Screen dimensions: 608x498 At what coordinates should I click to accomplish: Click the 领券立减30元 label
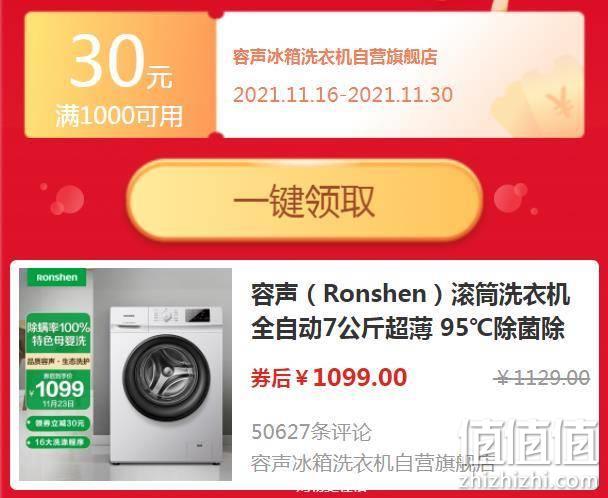tap(58, 423)
